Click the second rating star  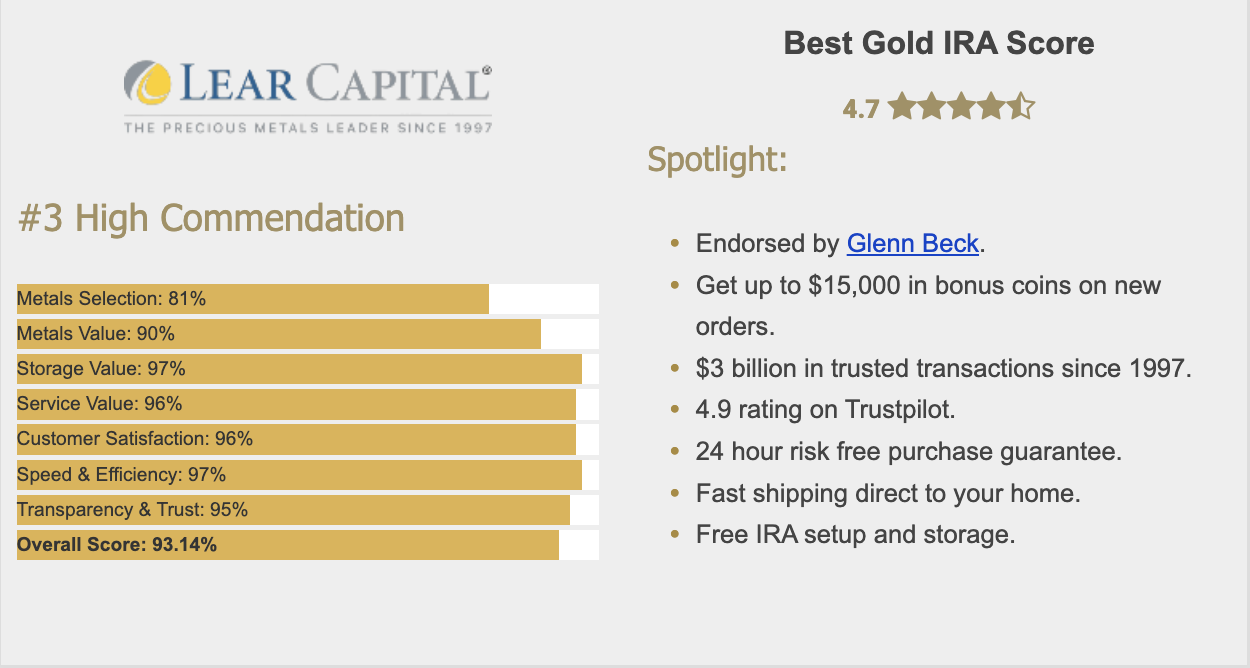pos(932,106)
